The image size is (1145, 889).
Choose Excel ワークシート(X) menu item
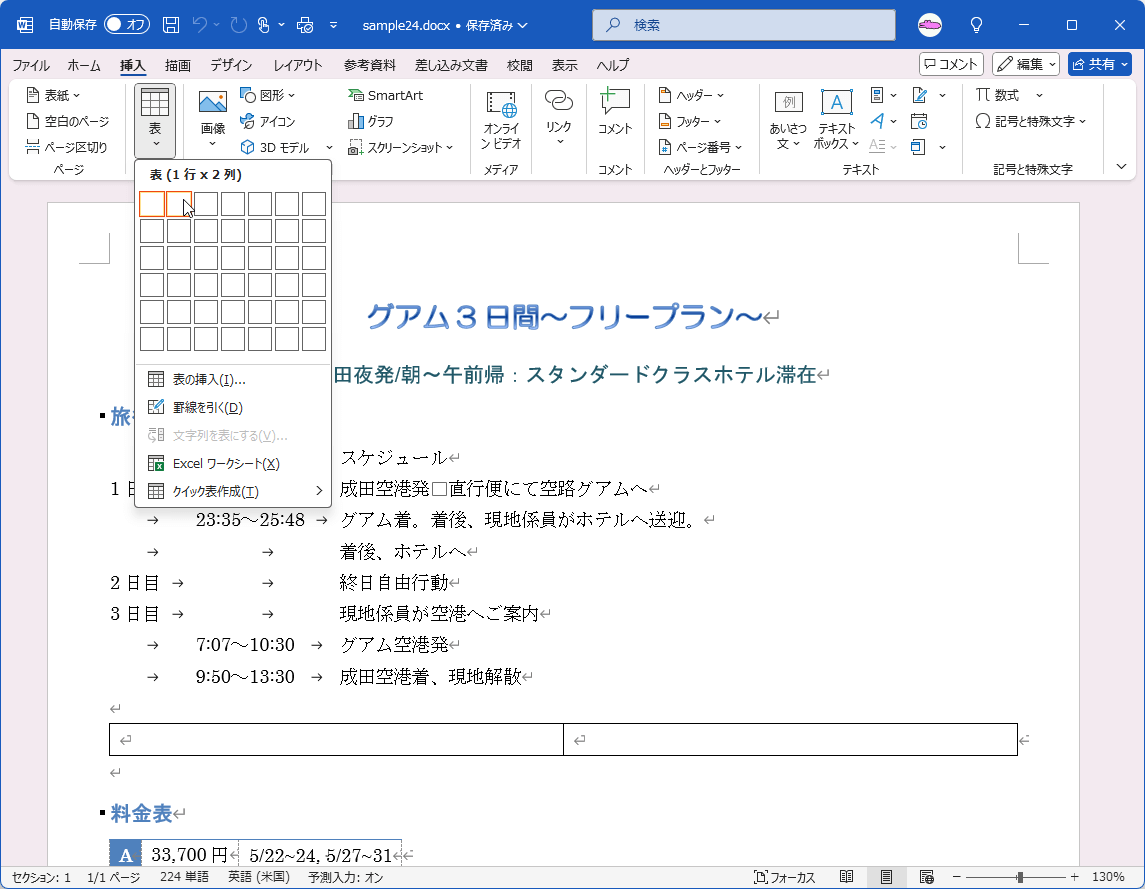tap(233, 464)
